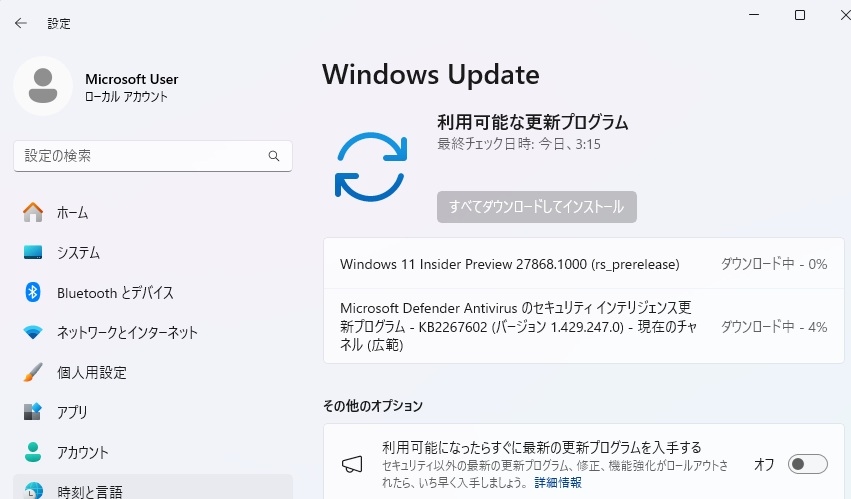Click the アカウント person icon
The image size is (851, 499).
tap(33, 452)
